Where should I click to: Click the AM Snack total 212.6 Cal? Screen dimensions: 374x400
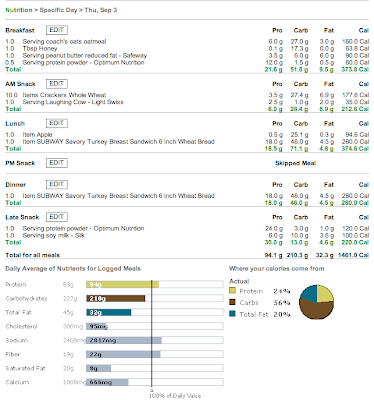355,109
